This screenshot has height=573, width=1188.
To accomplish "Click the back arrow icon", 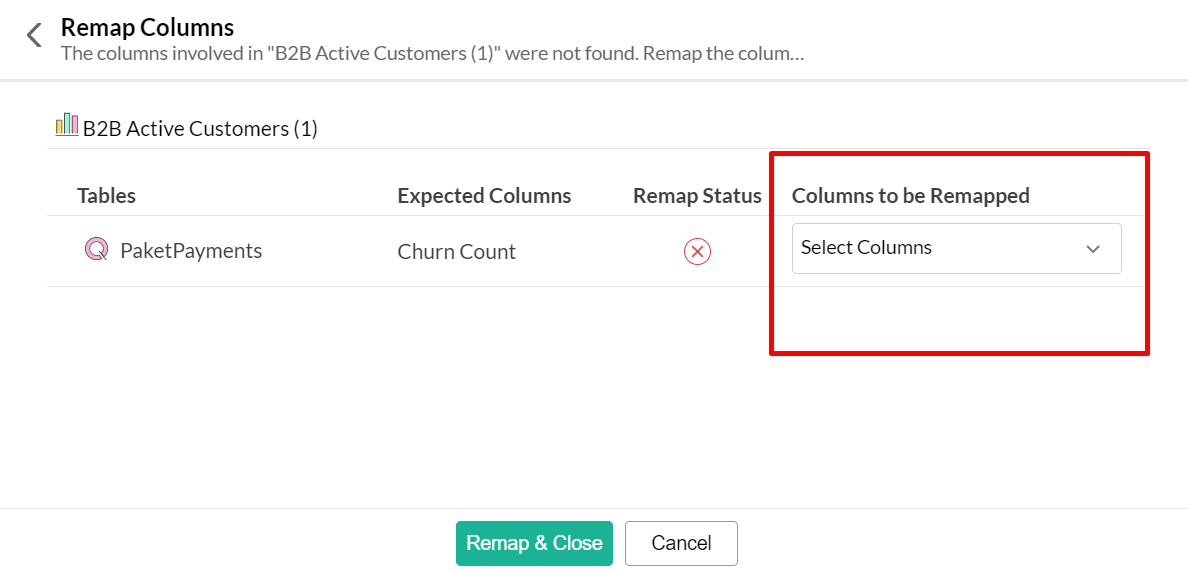I will point(34,36).
